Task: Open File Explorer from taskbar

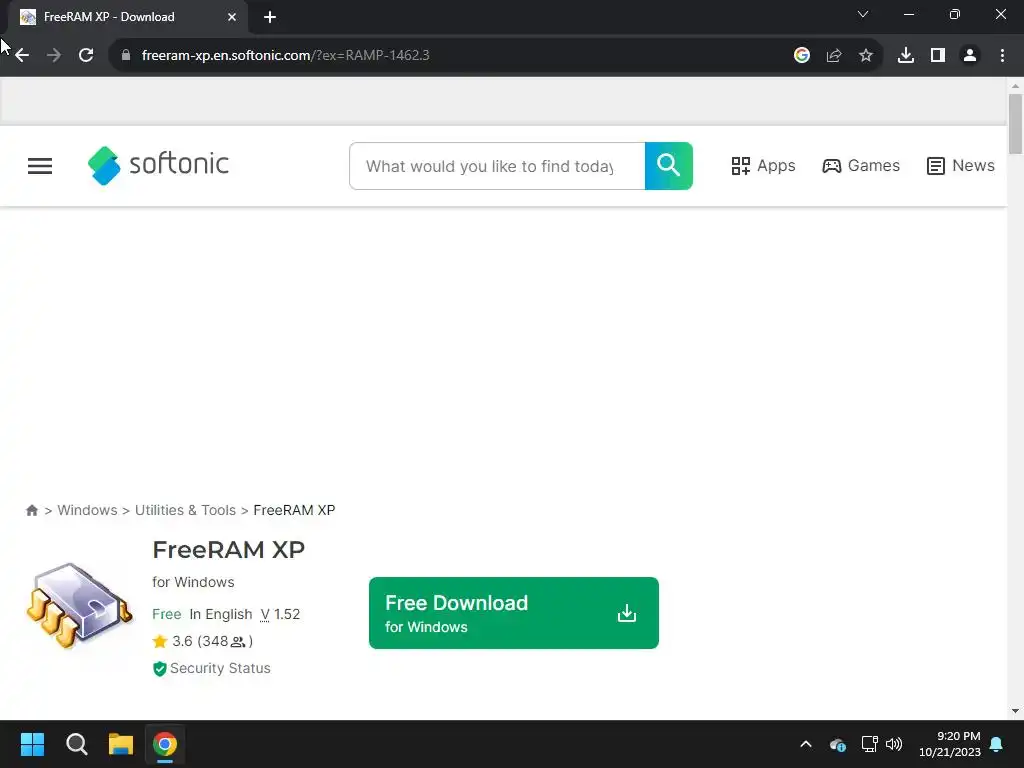Action: point(121,744)
